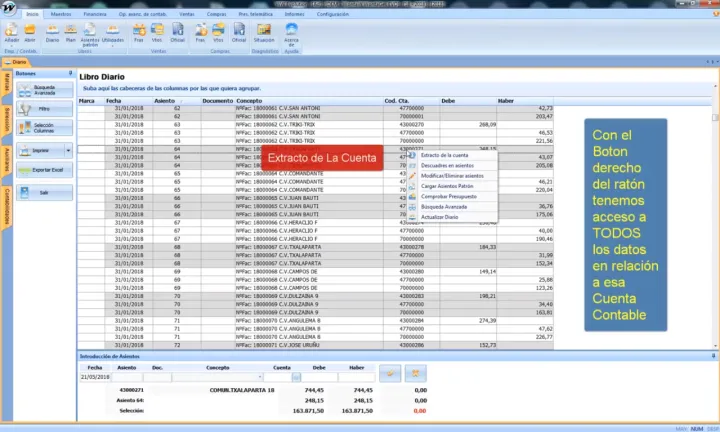
Task: Select the Diario document tab
Action: [x=16, y=62]
